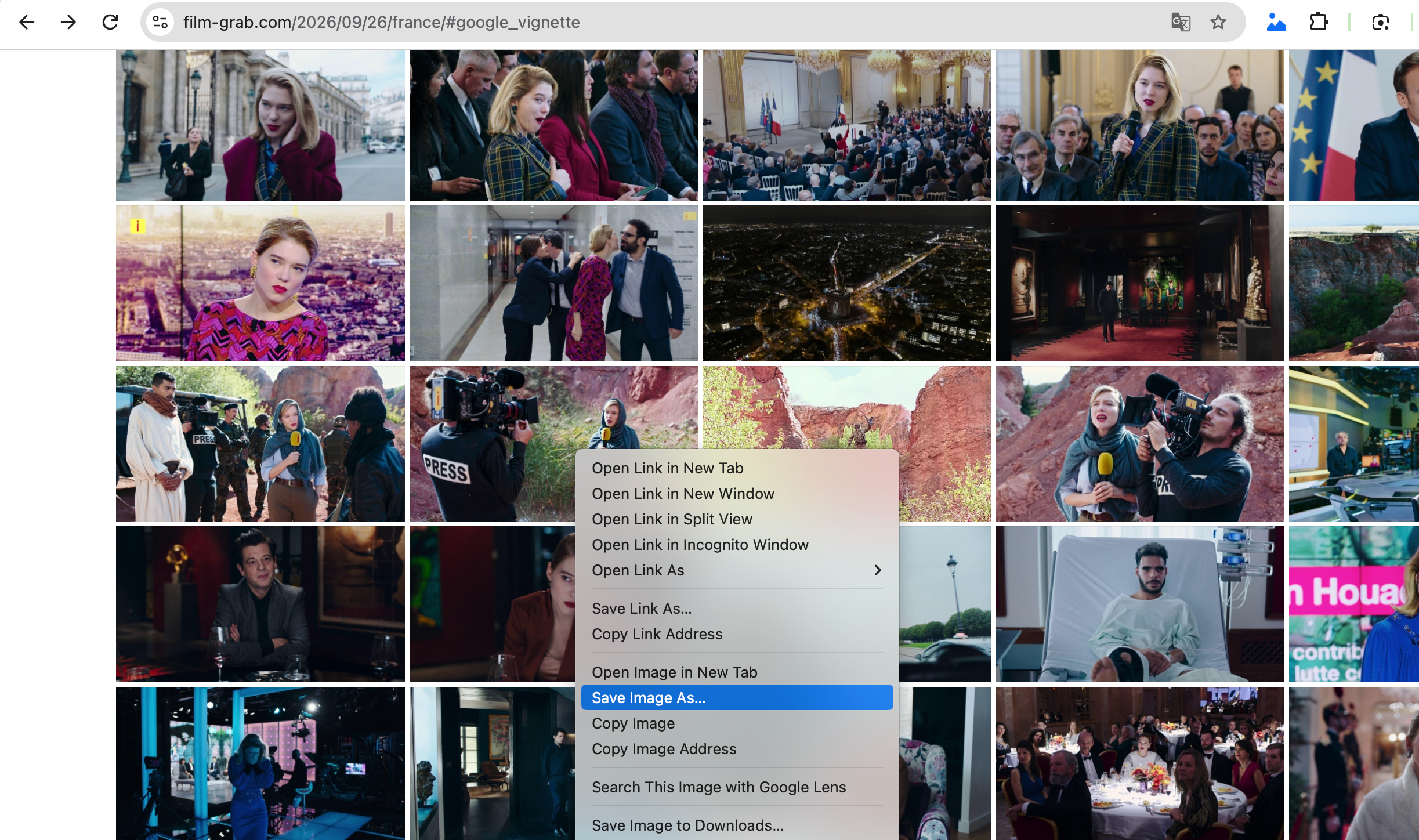Open the woman with microphone among reporters still
1419x840 pixels.
1140,125
